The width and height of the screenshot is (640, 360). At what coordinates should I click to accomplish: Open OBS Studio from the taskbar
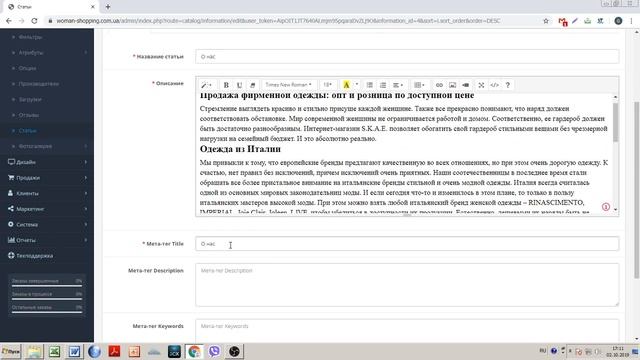coord(234,351)
